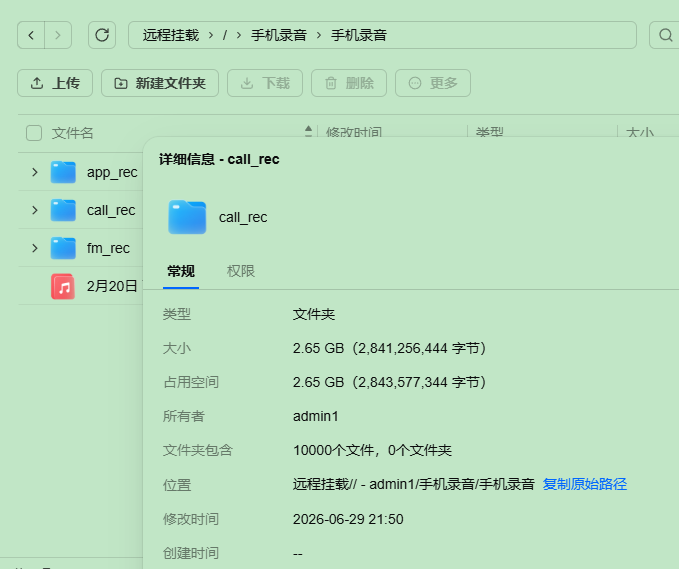Viewport: 679px width, 569px height.
Task: Go forward with the right arrow button
Action: [x=58, y=35]
